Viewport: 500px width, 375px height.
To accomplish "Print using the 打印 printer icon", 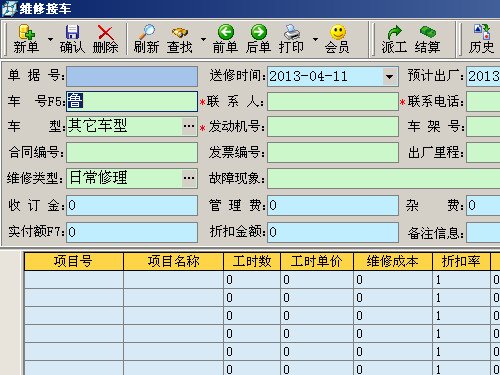I will (x=292, y=39).
